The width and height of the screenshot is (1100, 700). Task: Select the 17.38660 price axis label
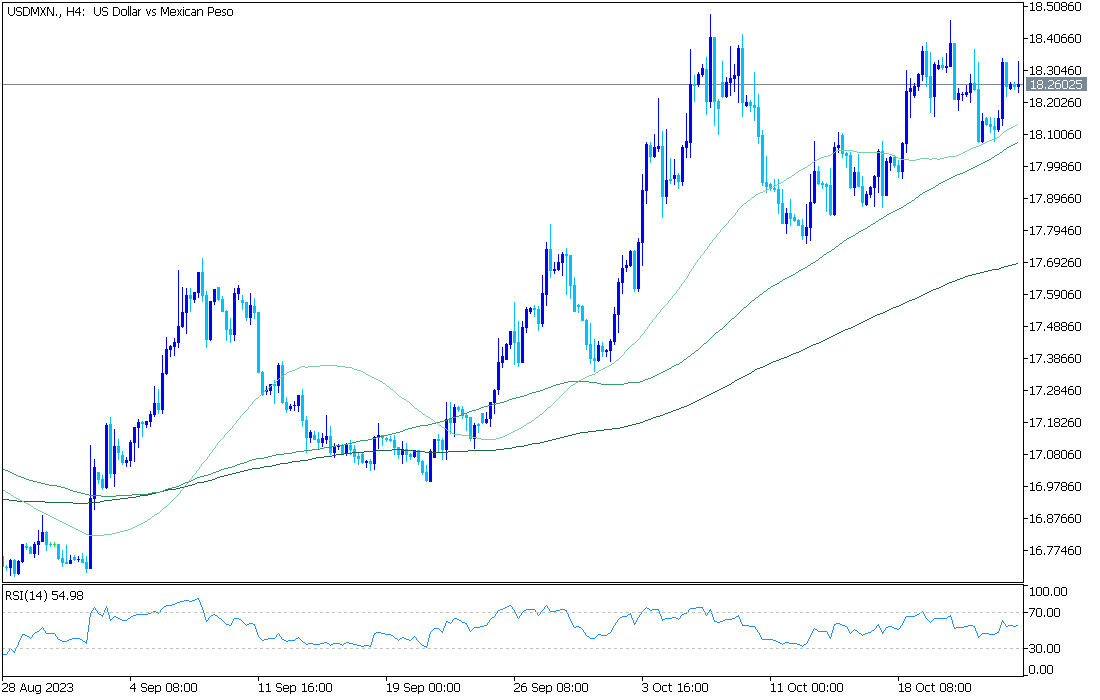(x=1056, y=359)
